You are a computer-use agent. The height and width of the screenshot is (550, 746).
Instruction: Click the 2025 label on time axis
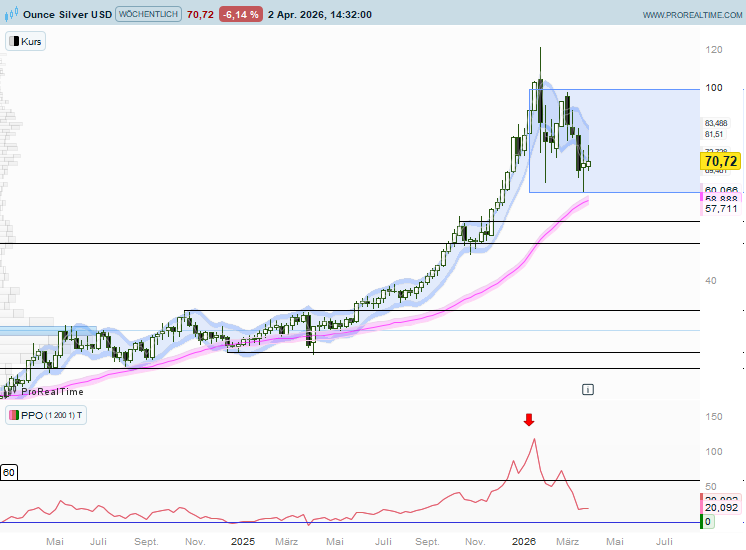tap(243, 541)
